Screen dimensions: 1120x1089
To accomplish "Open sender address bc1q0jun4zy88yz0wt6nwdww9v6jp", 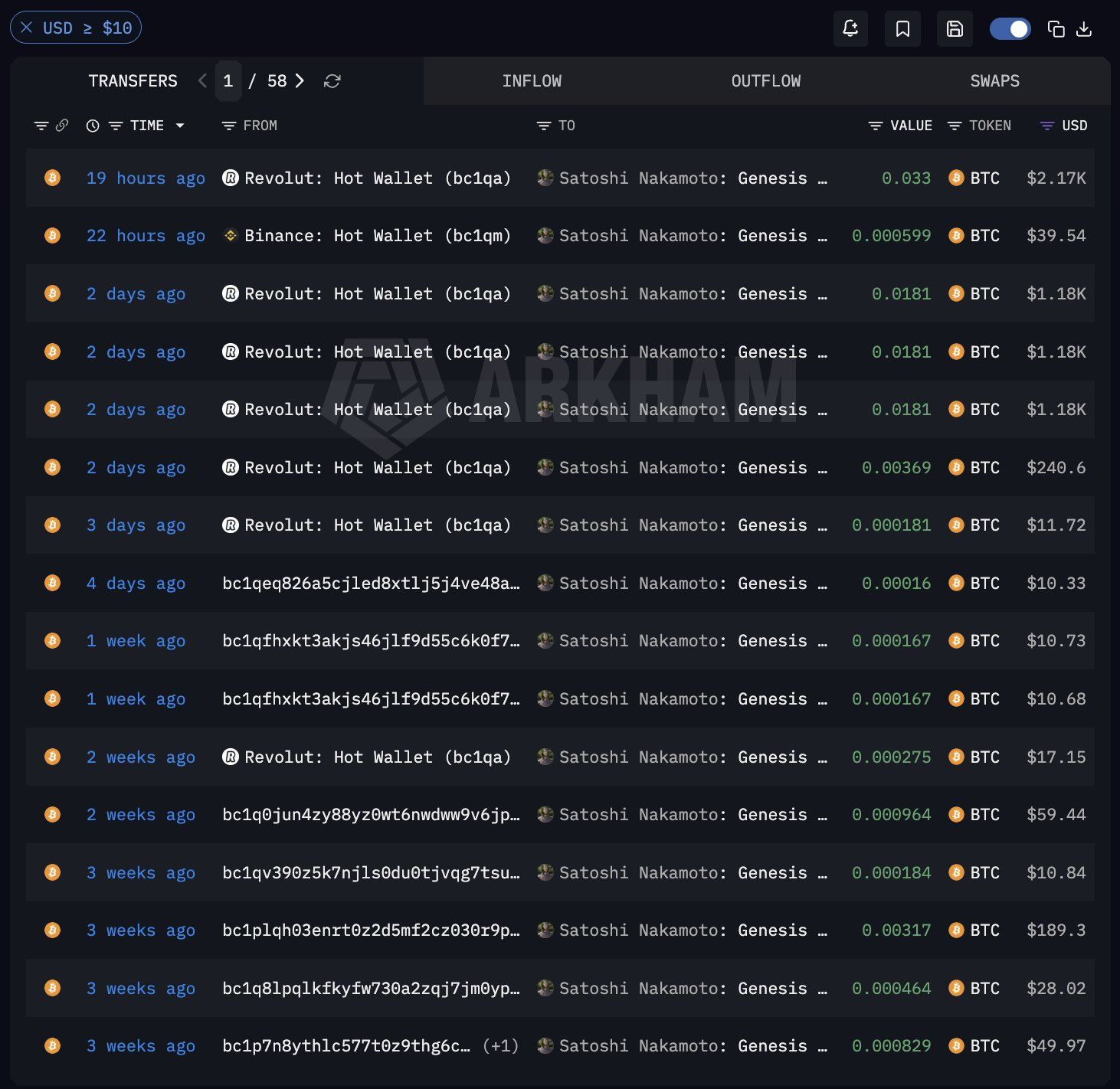I will [371, 815].
